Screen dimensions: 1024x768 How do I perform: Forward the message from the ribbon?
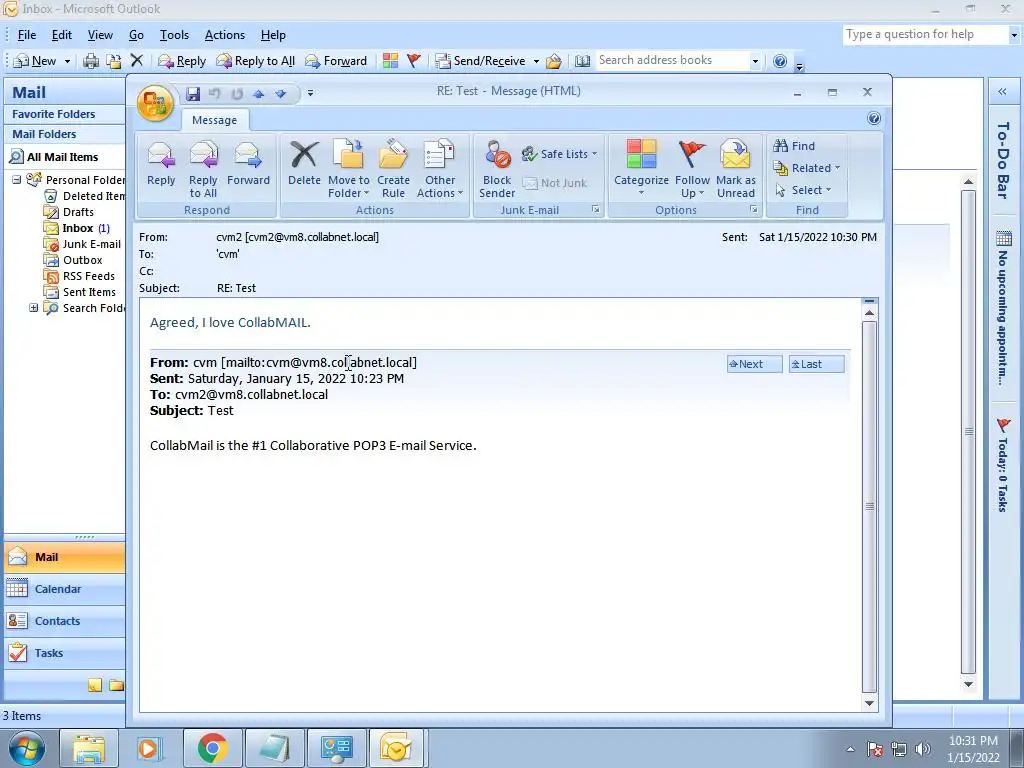pos(248,163)
